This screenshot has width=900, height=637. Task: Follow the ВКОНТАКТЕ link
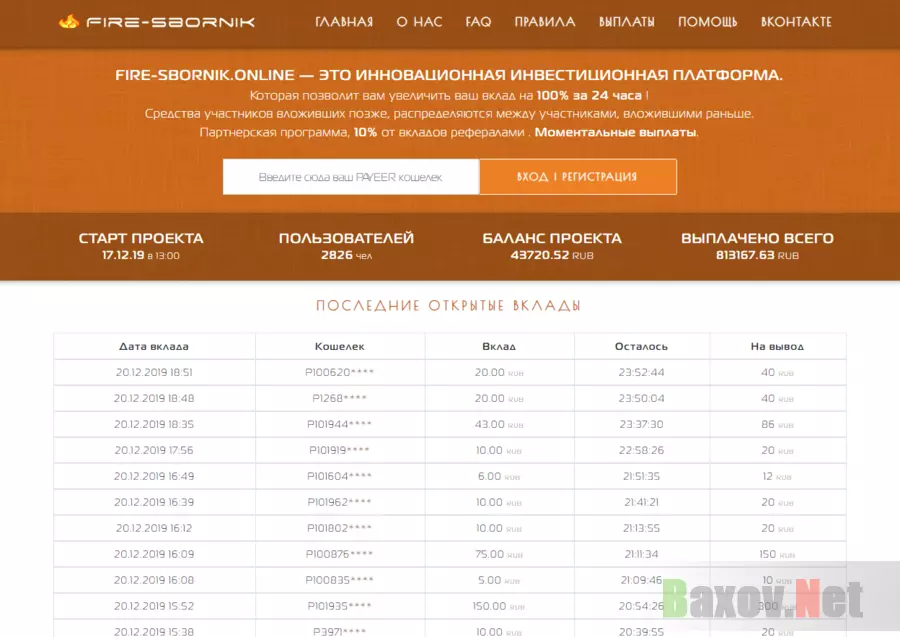pos(796,22)
